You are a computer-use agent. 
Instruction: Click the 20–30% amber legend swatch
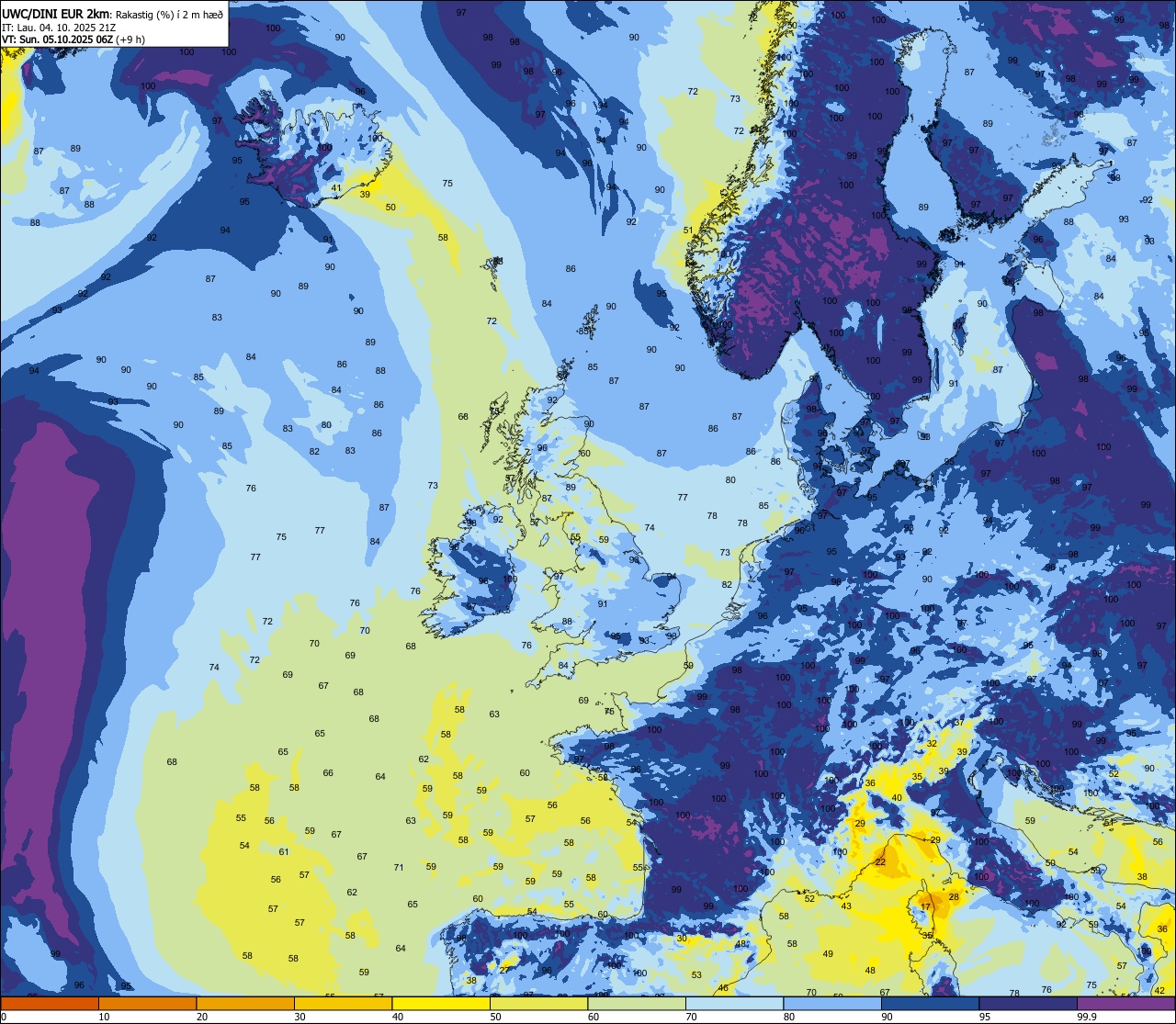tap(245, 1003)
